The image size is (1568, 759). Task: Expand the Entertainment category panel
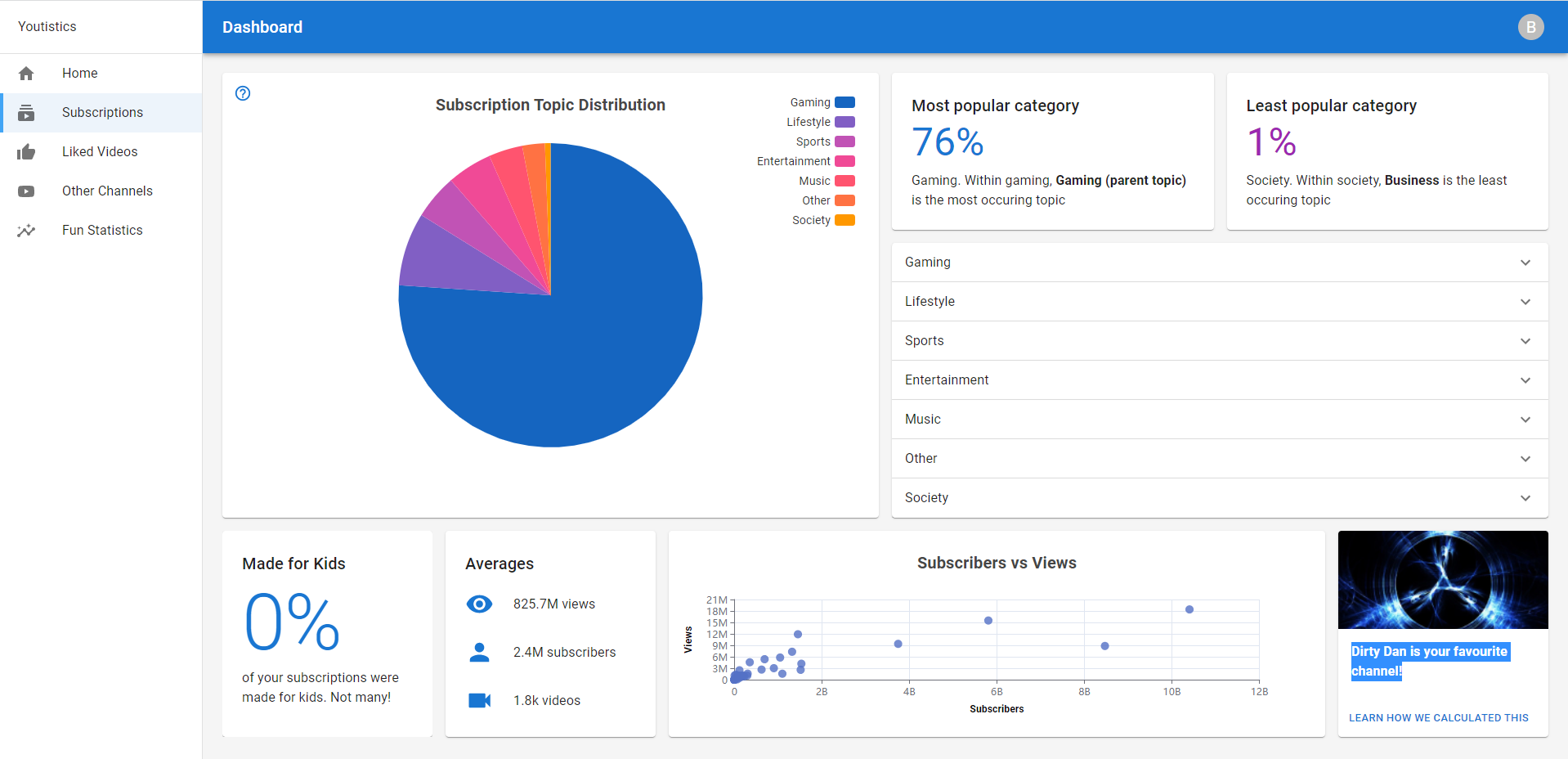[1220, 380]
